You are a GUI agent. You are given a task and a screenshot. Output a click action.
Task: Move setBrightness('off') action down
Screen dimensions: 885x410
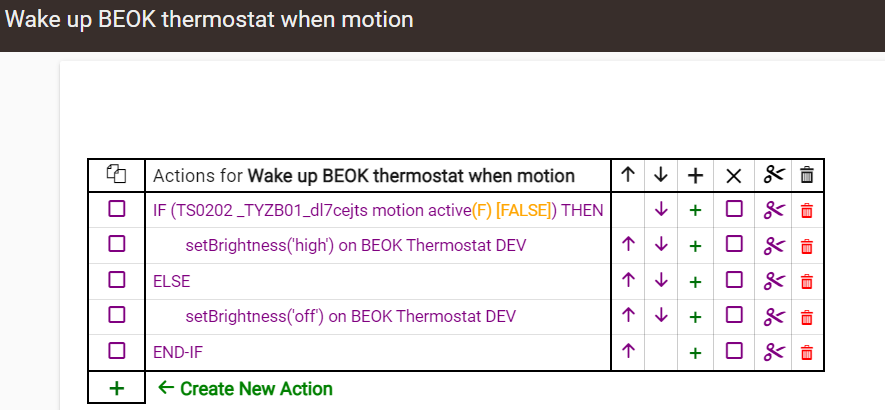pyautogui.click(x=661, y=316)
